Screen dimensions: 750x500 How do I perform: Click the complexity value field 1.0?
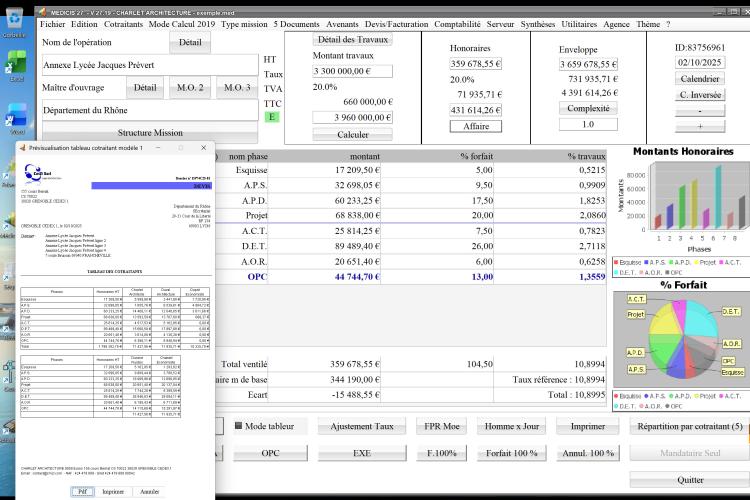tap(588, 124)
